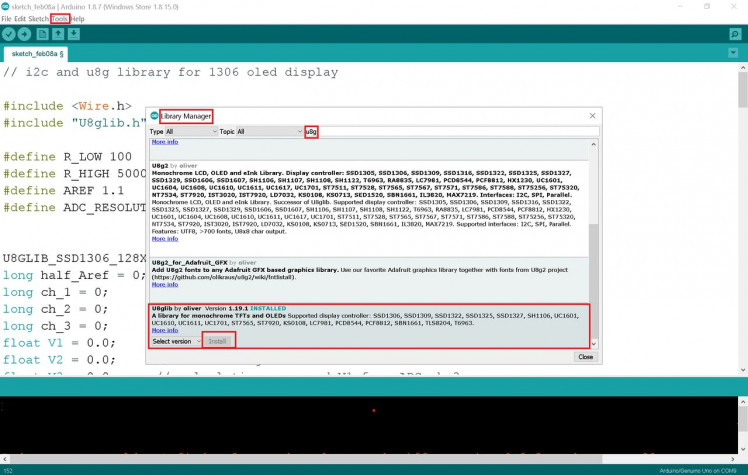The image size is (748, 475).
Task: Click the code line 'float V2 = 0.0;'
Action: [x=59, y=360]
